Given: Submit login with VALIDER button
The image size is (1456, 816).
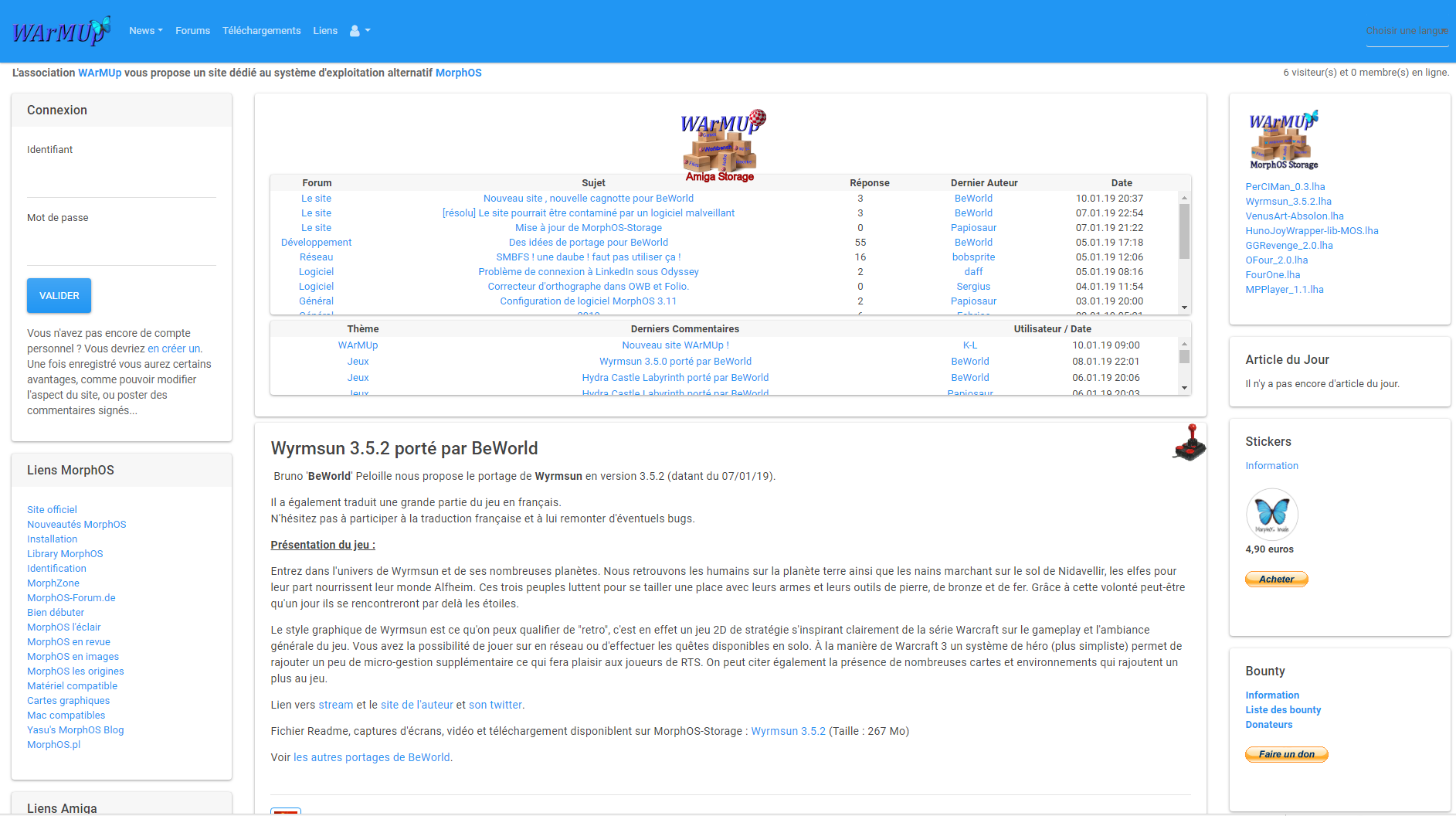Looking at the screenshot, I should 59,296.
